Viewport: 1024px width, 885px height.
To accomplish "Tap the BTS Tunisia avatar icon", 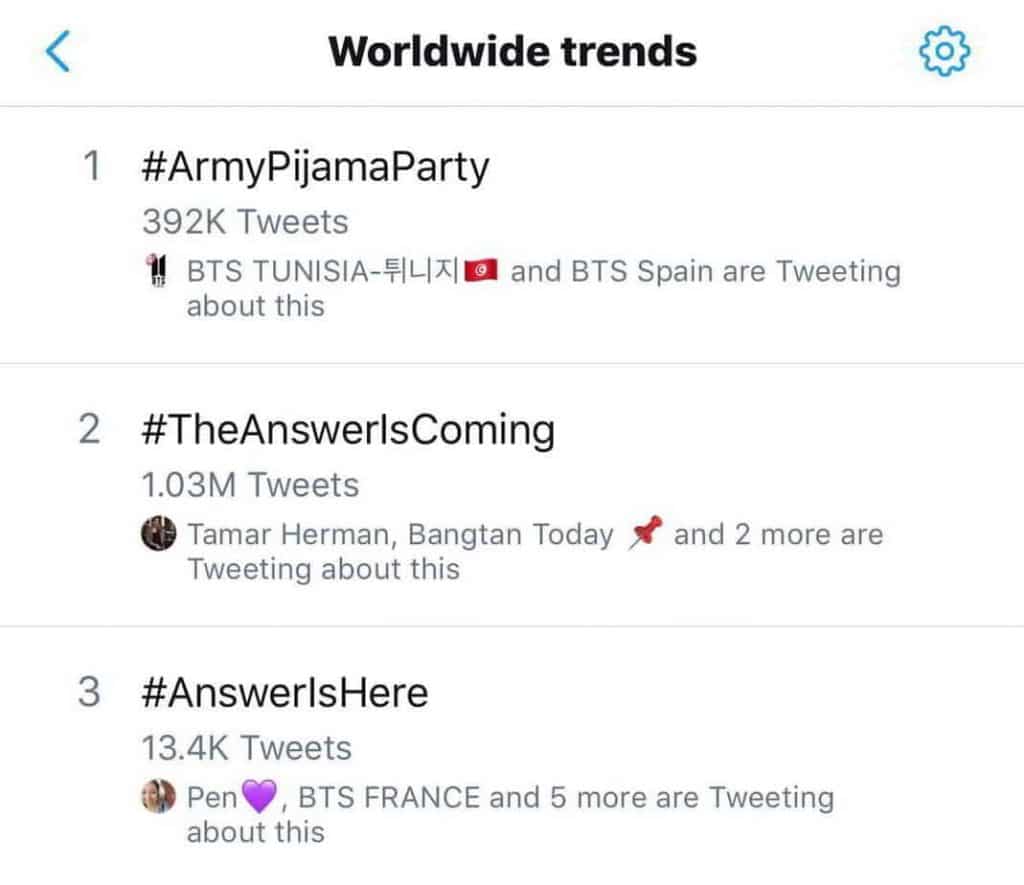I will pyautogui.click(x=157, y=272).
